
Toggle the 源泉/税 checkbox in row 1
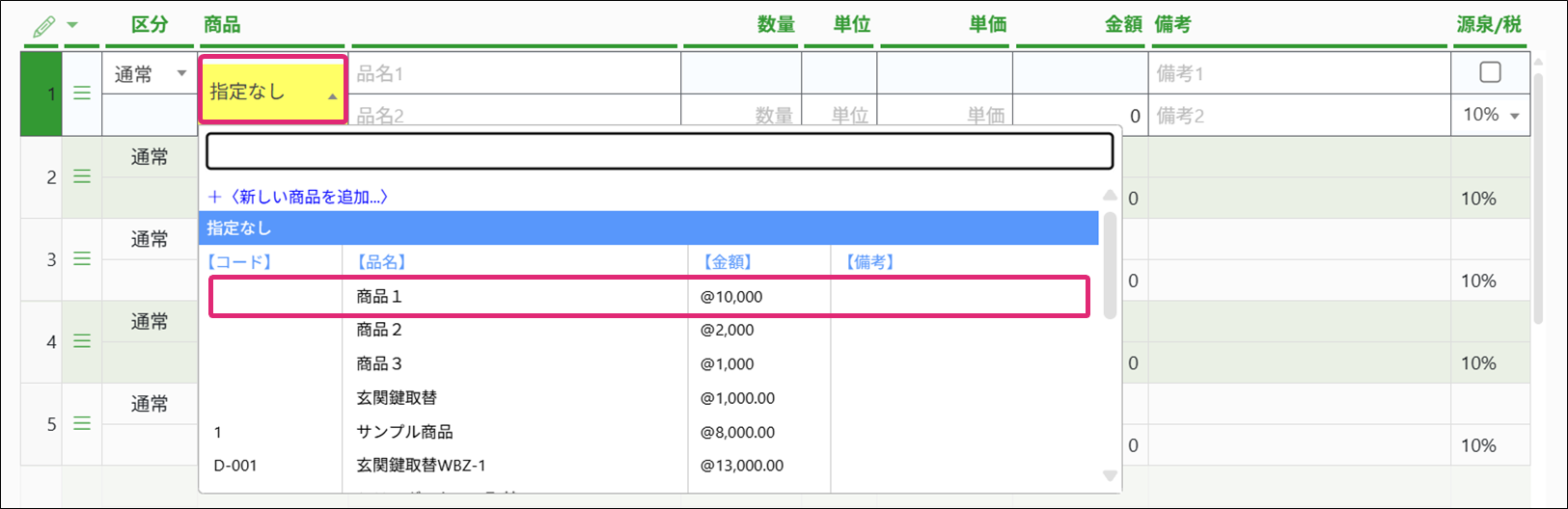click(1490, 72)
